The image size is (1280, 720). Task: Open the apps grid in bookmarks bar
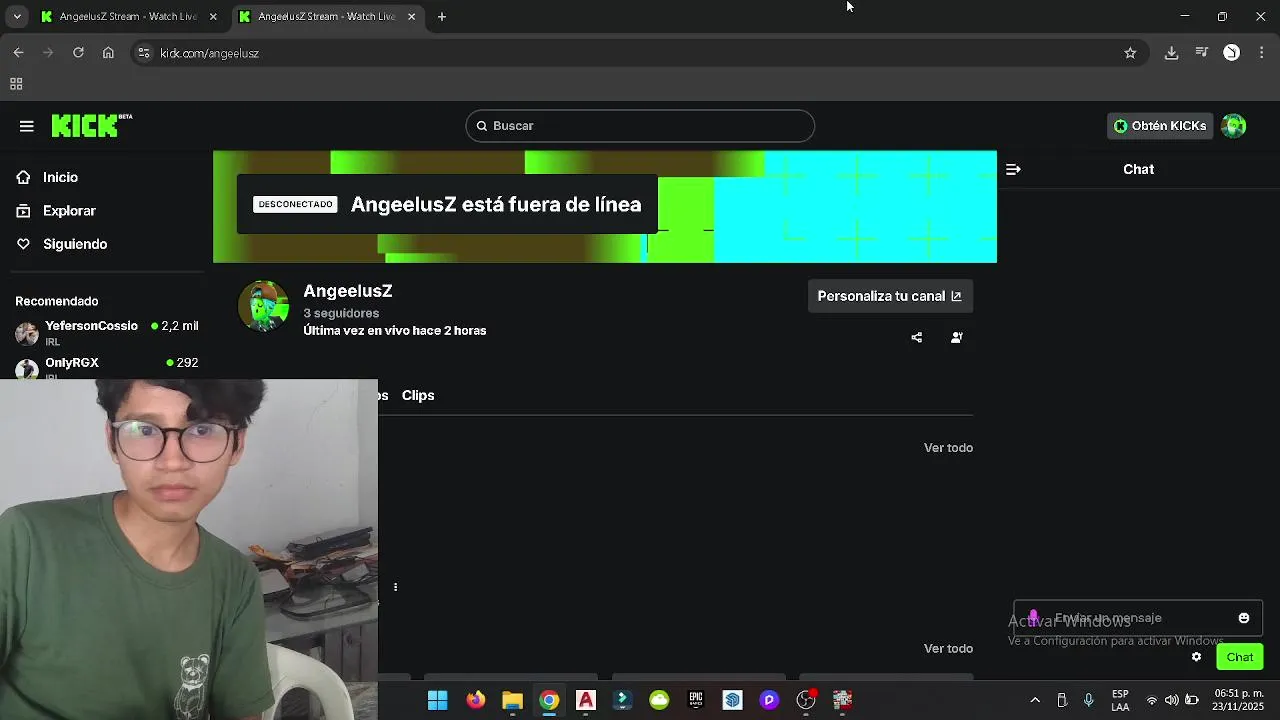[x=16, y=84]
